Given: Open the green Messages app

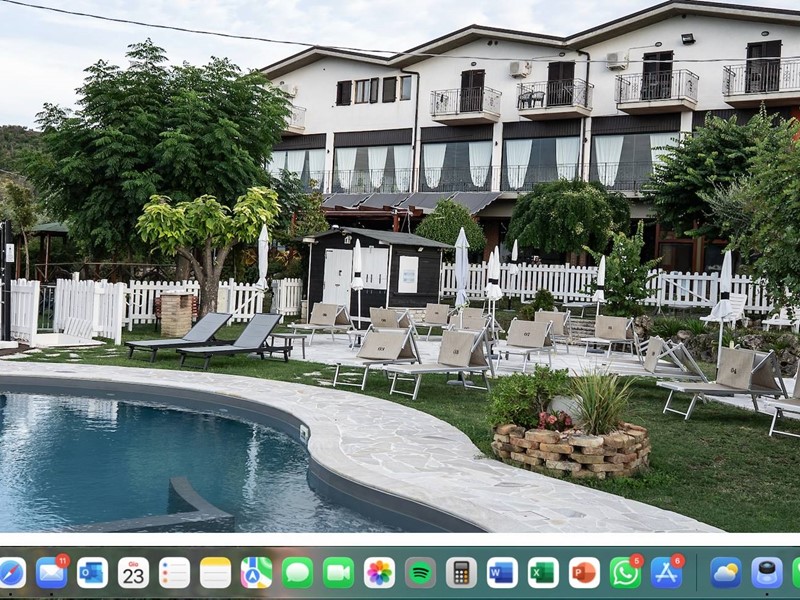Looking at the screenshot, I should (297, 573).
